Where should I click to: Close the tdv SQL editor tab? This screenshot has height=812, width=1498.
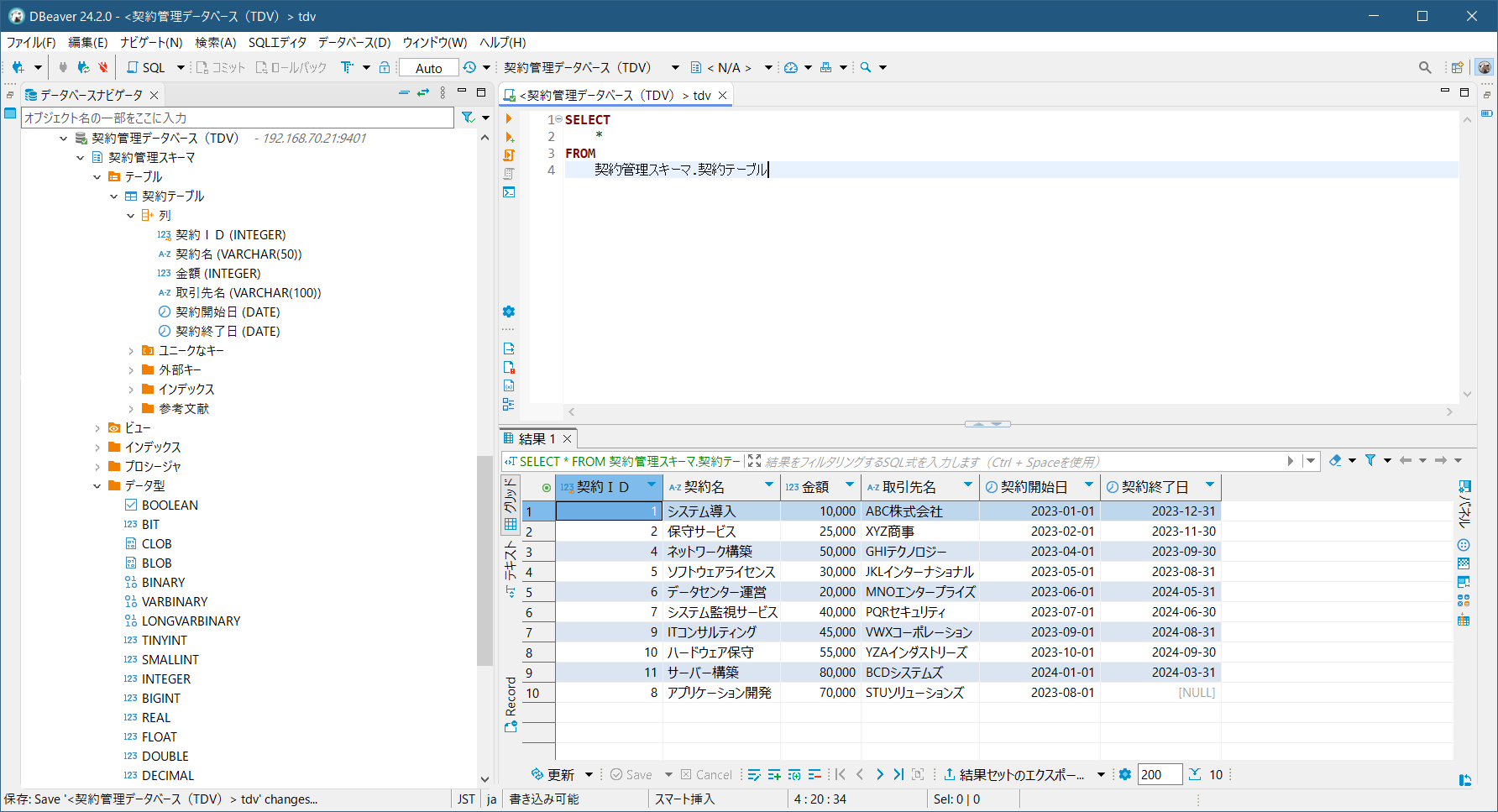pyautogui.click(x=722, y=95)
